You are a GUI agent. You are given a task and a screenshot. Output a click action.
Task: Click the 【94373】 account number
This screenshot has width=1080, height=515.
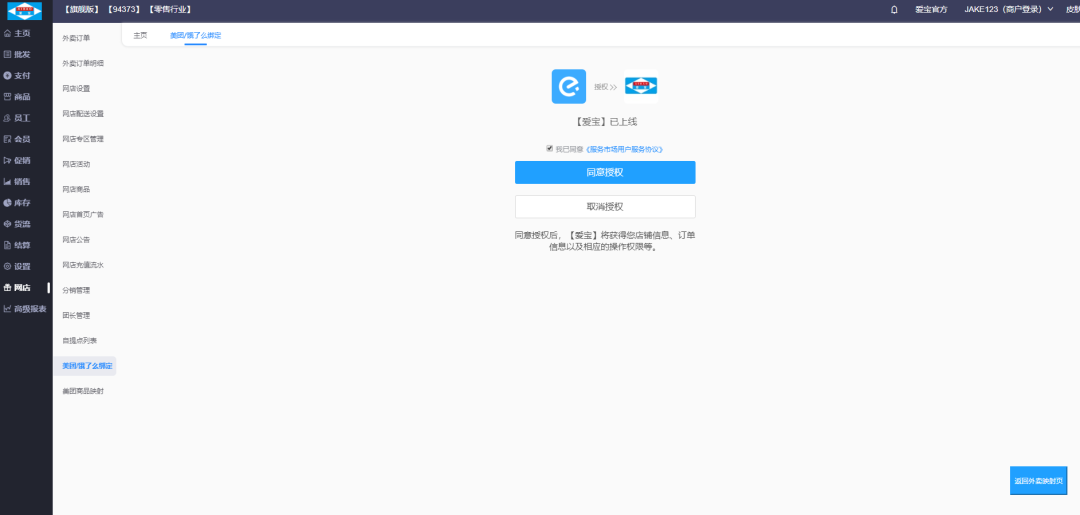coord(124,10)
